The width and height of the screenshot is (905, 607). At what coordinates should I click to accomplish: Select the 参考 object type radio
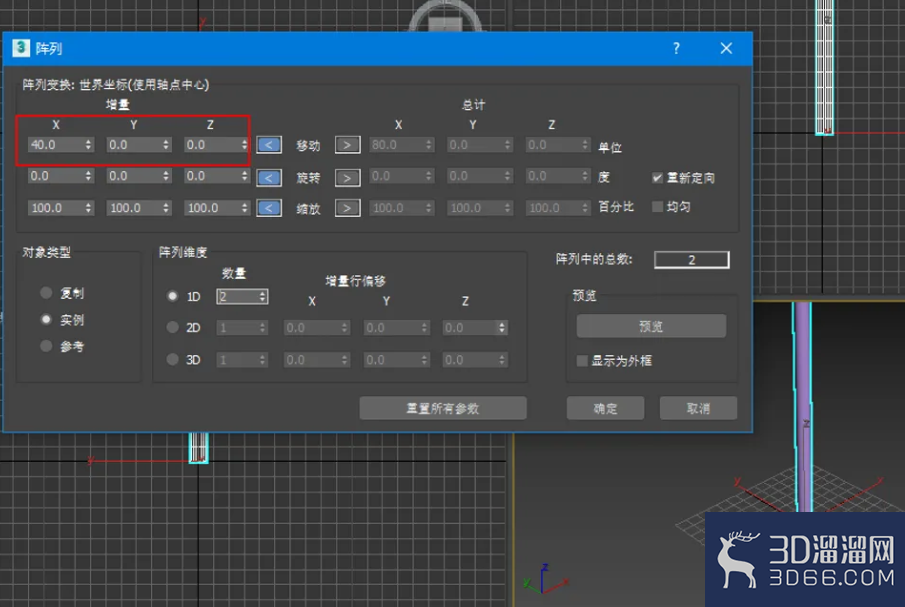coord(46,346)
